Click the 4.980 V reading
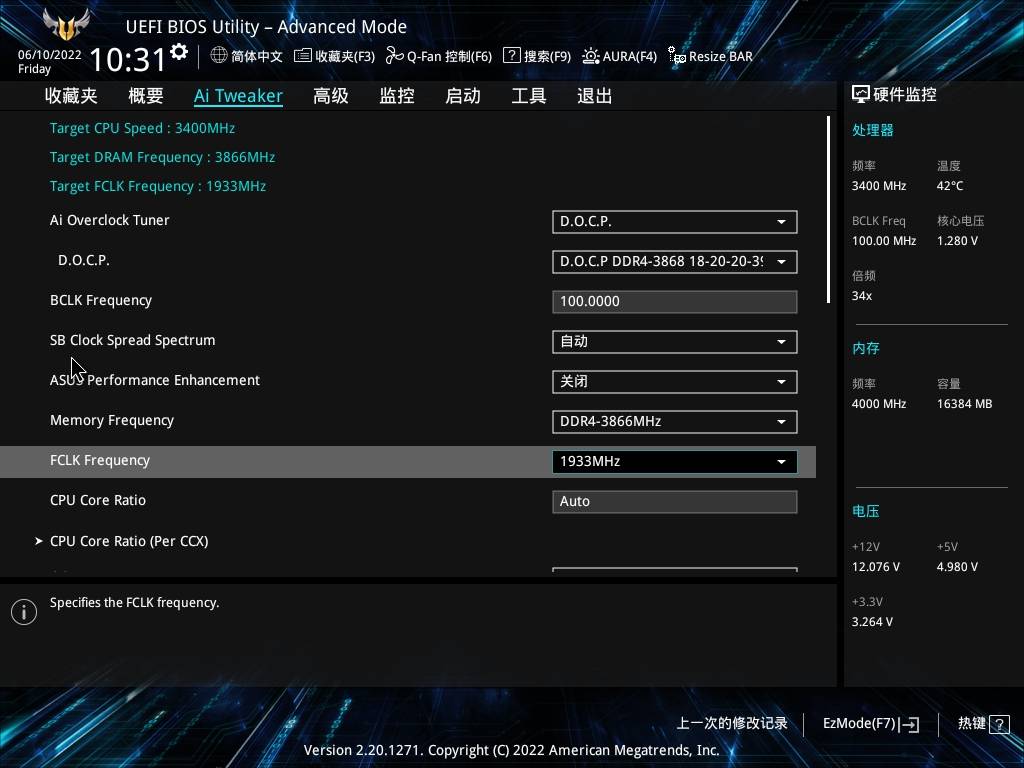The image size is (1024, 768). tap(957, 567)
